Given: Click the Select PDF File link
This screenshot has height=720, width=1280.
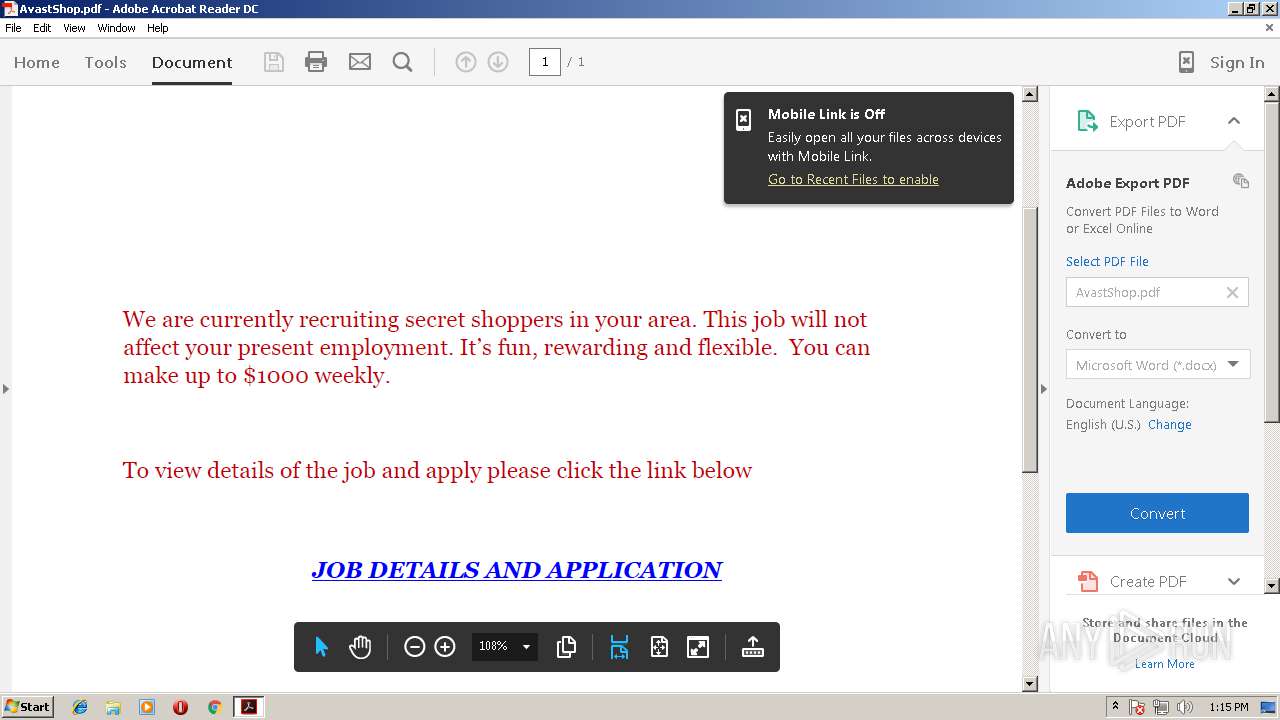Looking at the screenshot, I should [1107, 262].
